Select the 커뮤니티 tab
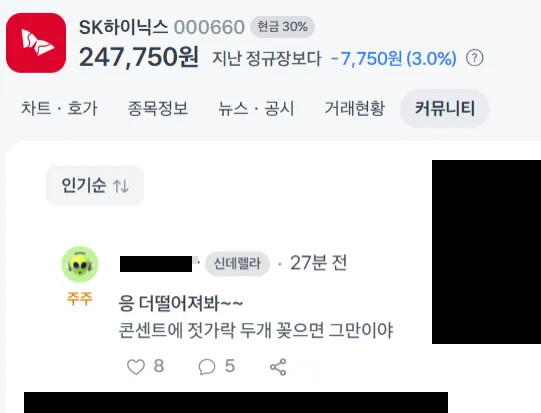Screen dimensions: 541x413 (445, 108)
